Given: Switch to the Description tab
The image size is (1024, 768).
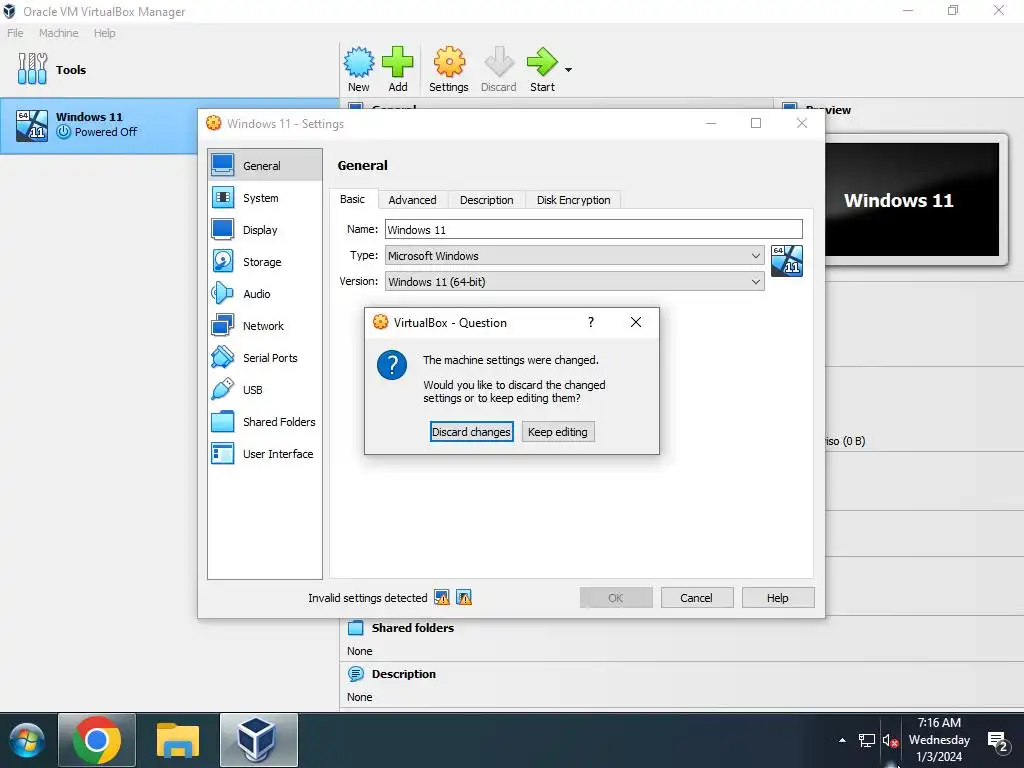Looking at the screenshot, I should [x=487, y=200].
